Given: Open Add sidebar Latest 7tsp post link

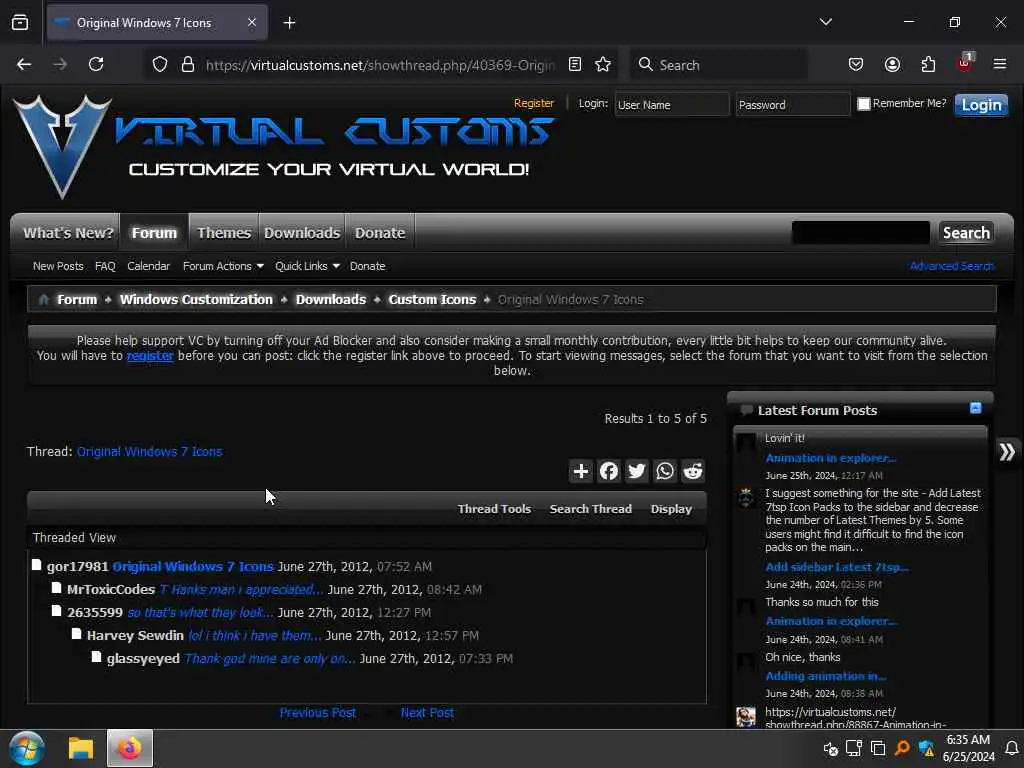Looking at the screenshot, I should click(837, 567).
